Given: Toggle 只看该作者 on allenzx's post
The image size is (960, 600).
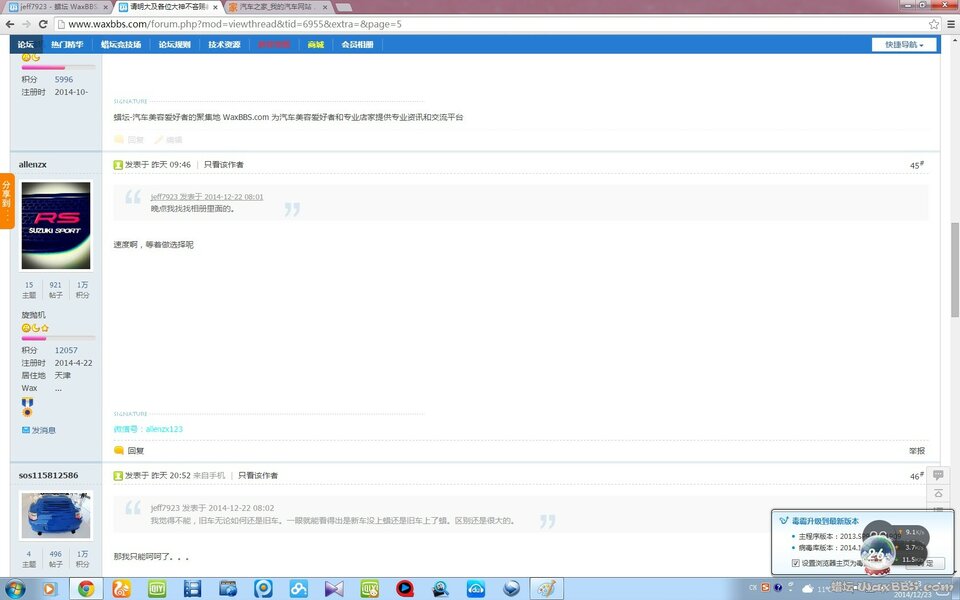Looking at the screenshot, I should [223, 164].
